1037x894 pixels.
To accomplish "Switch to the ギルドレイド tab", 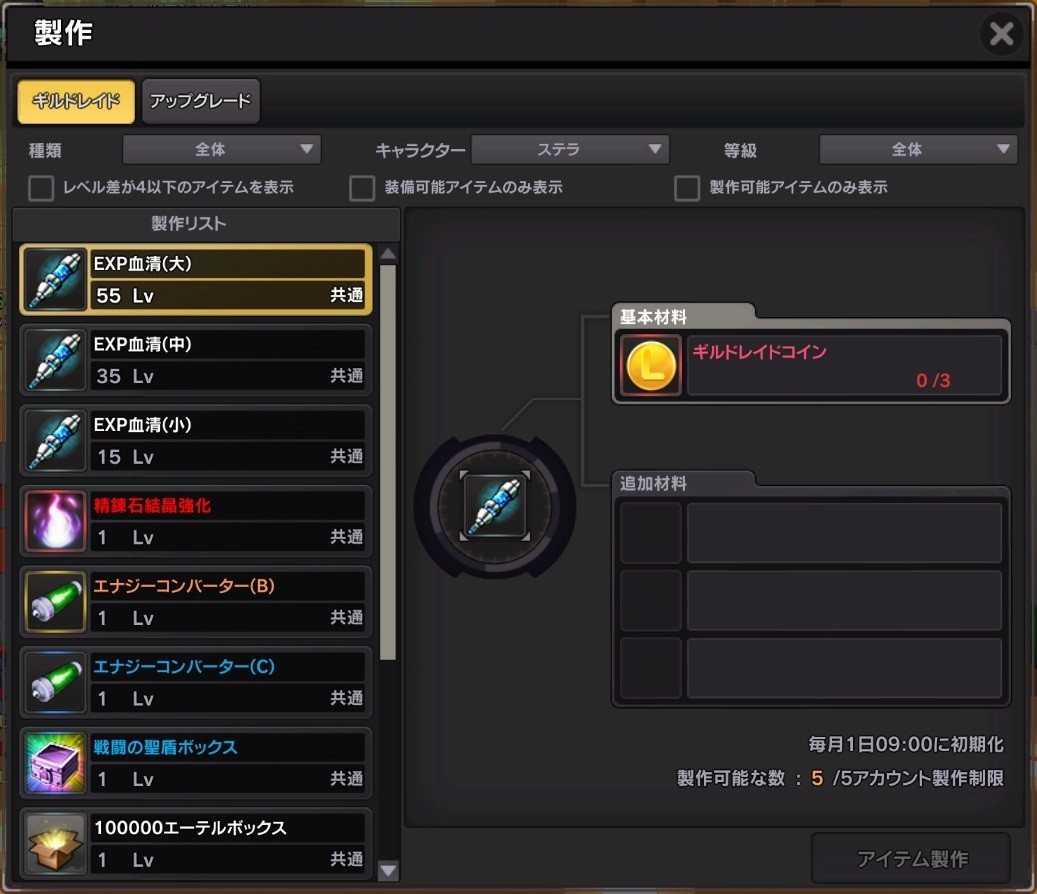I will click(76, 101).
